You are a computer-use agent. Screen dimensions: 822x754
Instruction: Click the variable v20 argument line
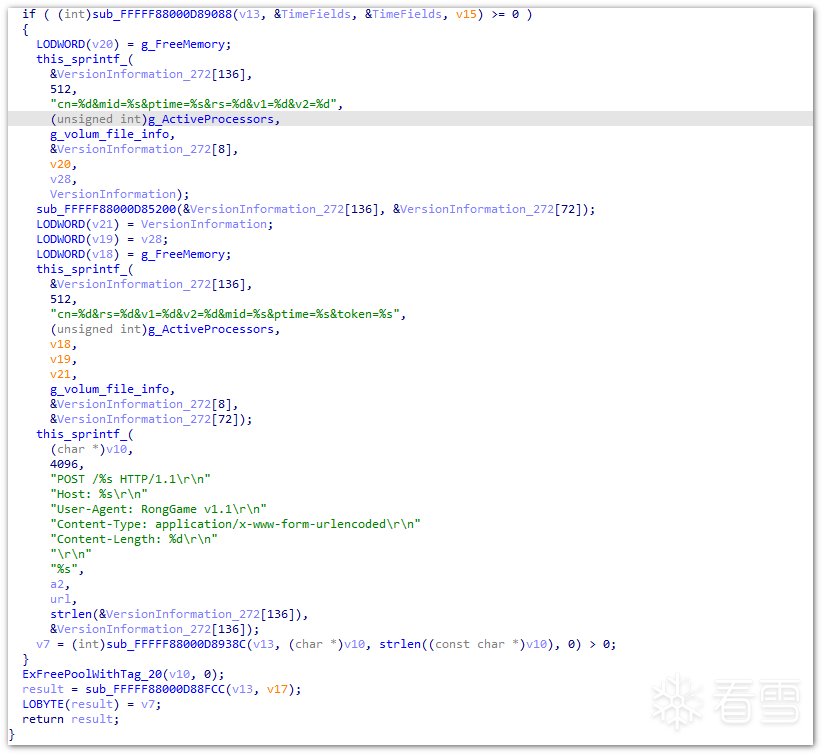pyautogui.click(x=63, y=164)
